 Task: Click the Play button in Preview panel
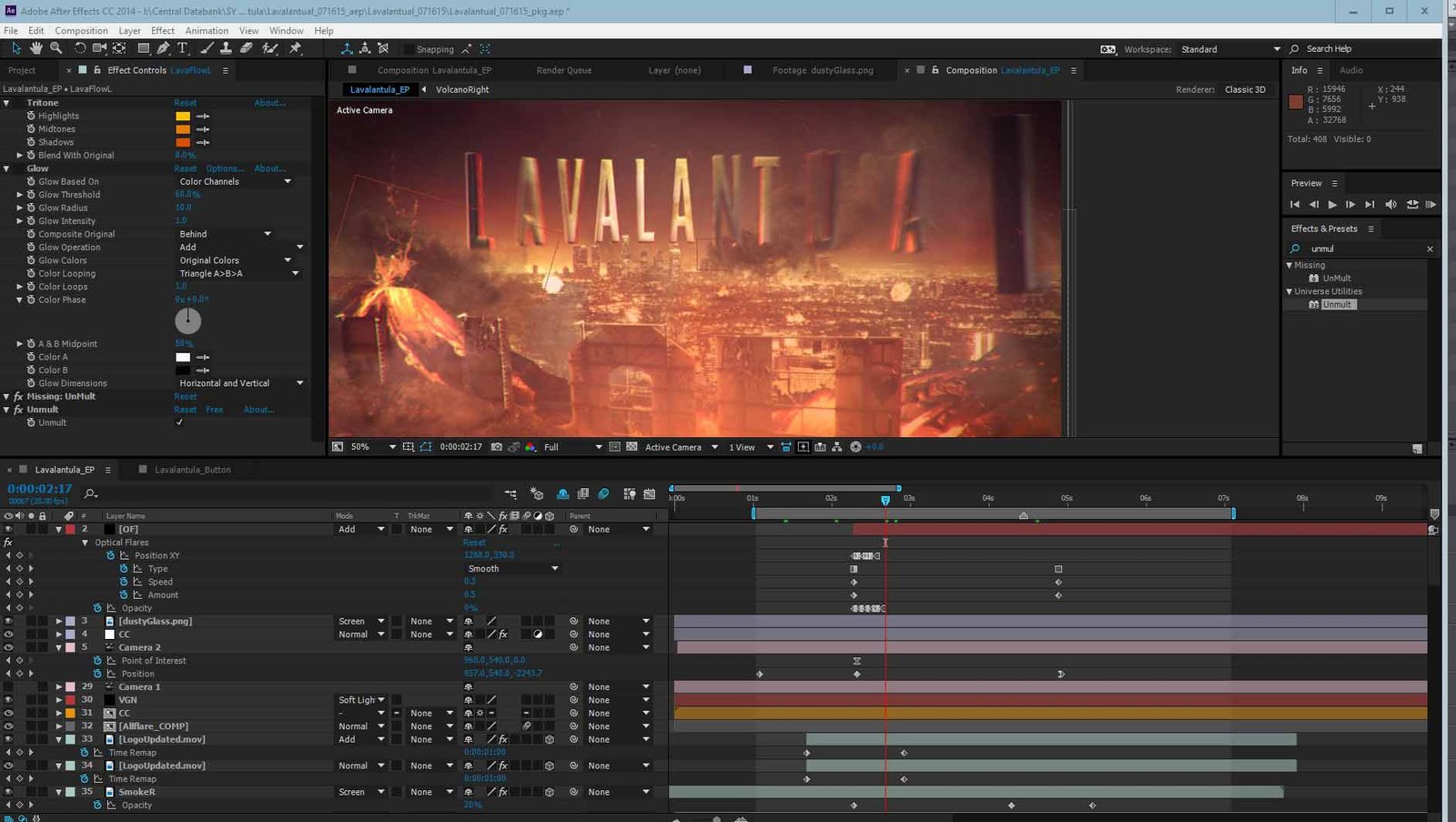pyautogui.click(x=1332, y=205)
